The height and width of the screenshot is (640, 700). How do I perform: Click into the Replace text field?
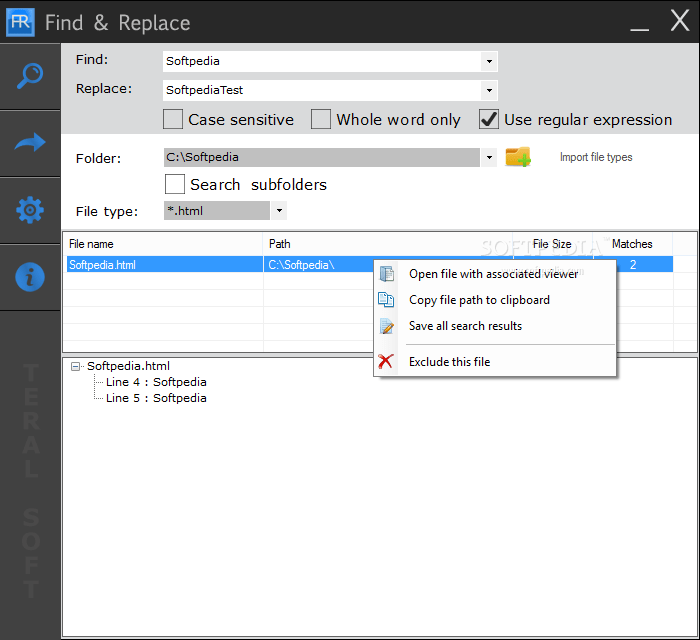pos(322,90)
